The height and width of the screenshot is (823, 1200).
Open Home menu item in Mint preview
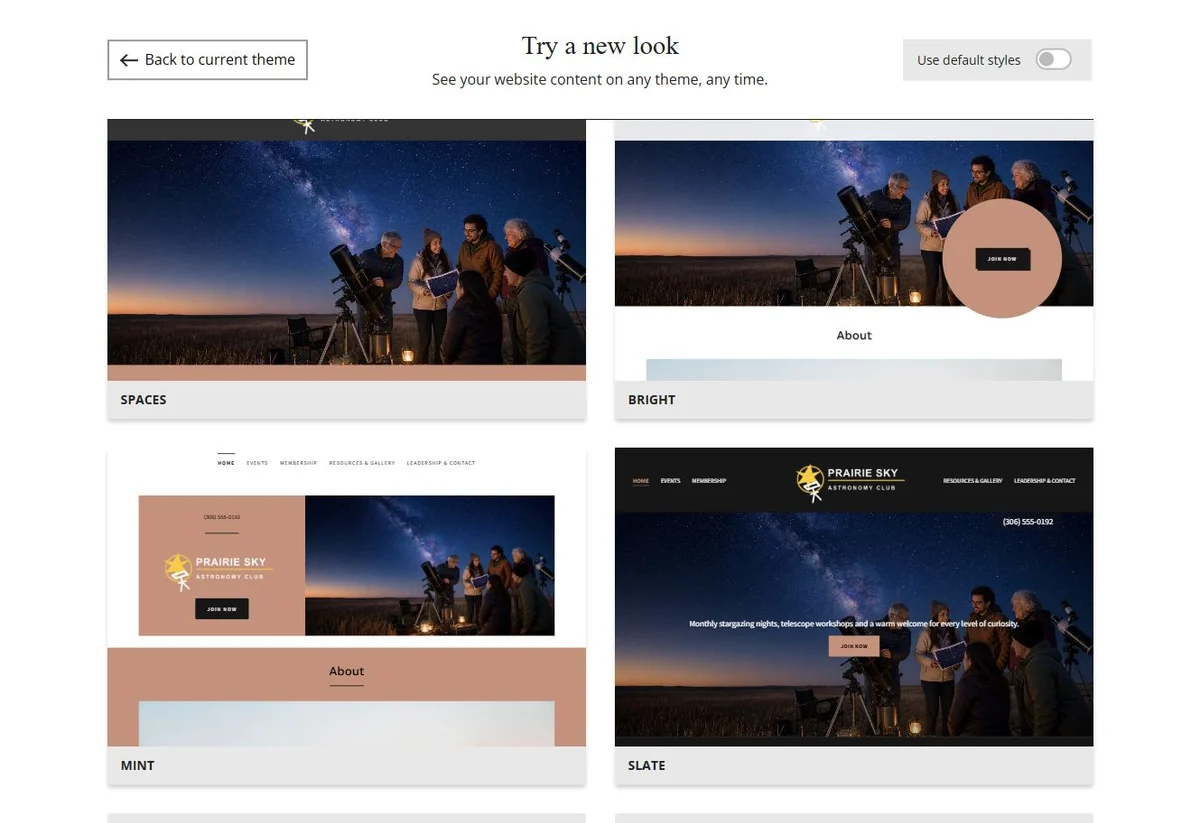[x=226, y=463]
